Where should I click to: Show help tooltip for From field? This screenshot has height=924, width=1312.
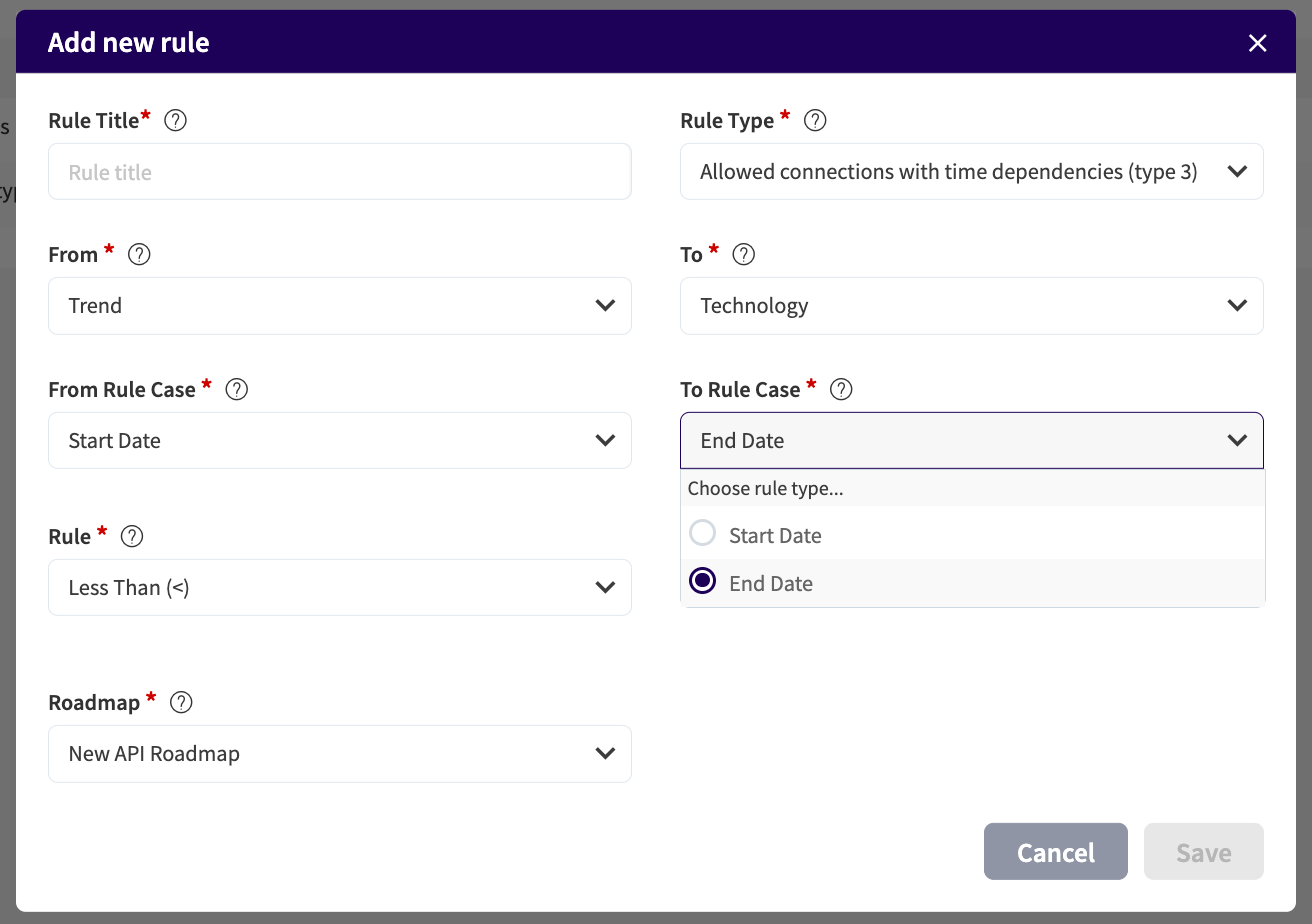tap(139, 255)
